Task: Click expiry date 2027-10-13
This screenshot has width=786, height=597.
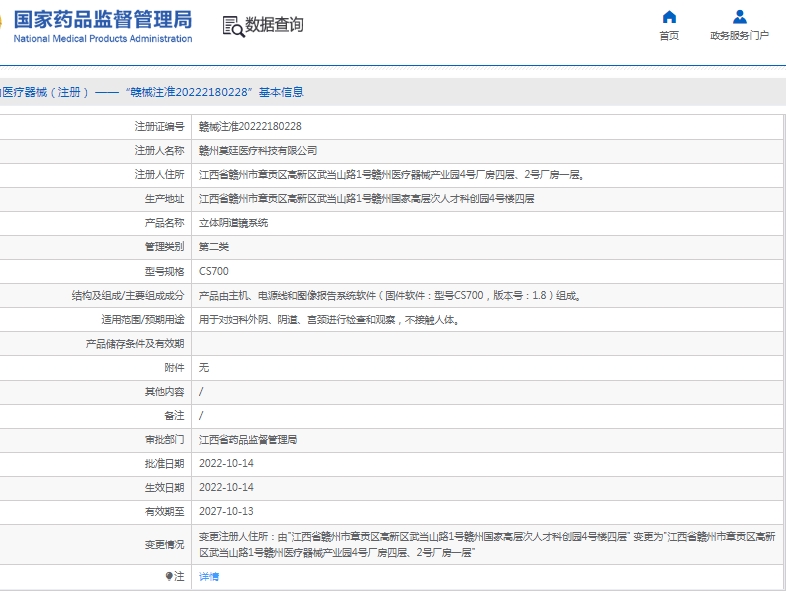Action: 226,511
